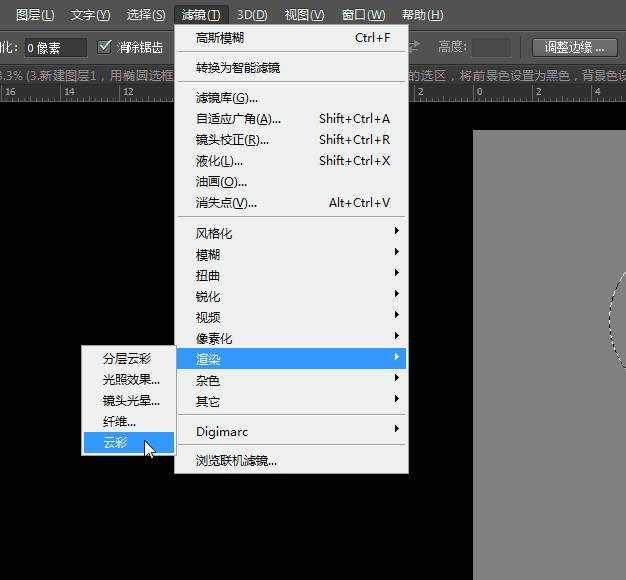Viewport: 626px width, 580px height.
Task: Toggle the 消除锯齿 checkbox
Action: (x=104, y=47)
